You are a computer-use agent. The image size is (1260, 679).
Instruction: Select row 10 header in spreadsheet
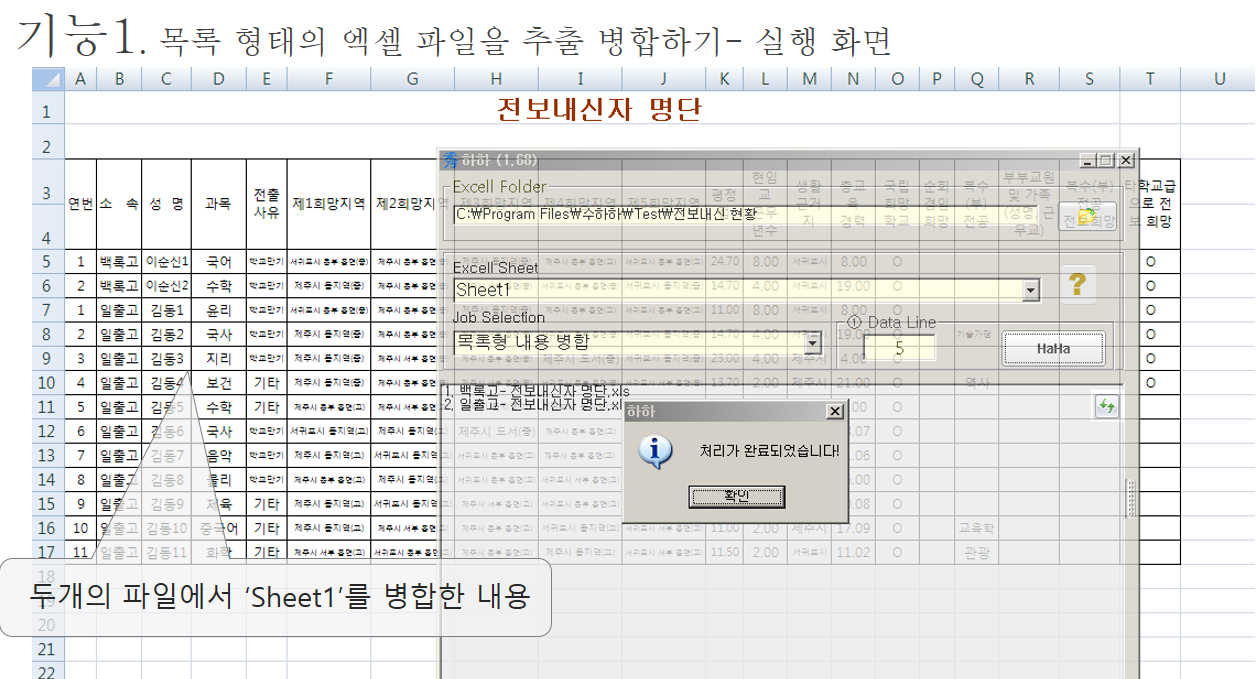(47, 382)
